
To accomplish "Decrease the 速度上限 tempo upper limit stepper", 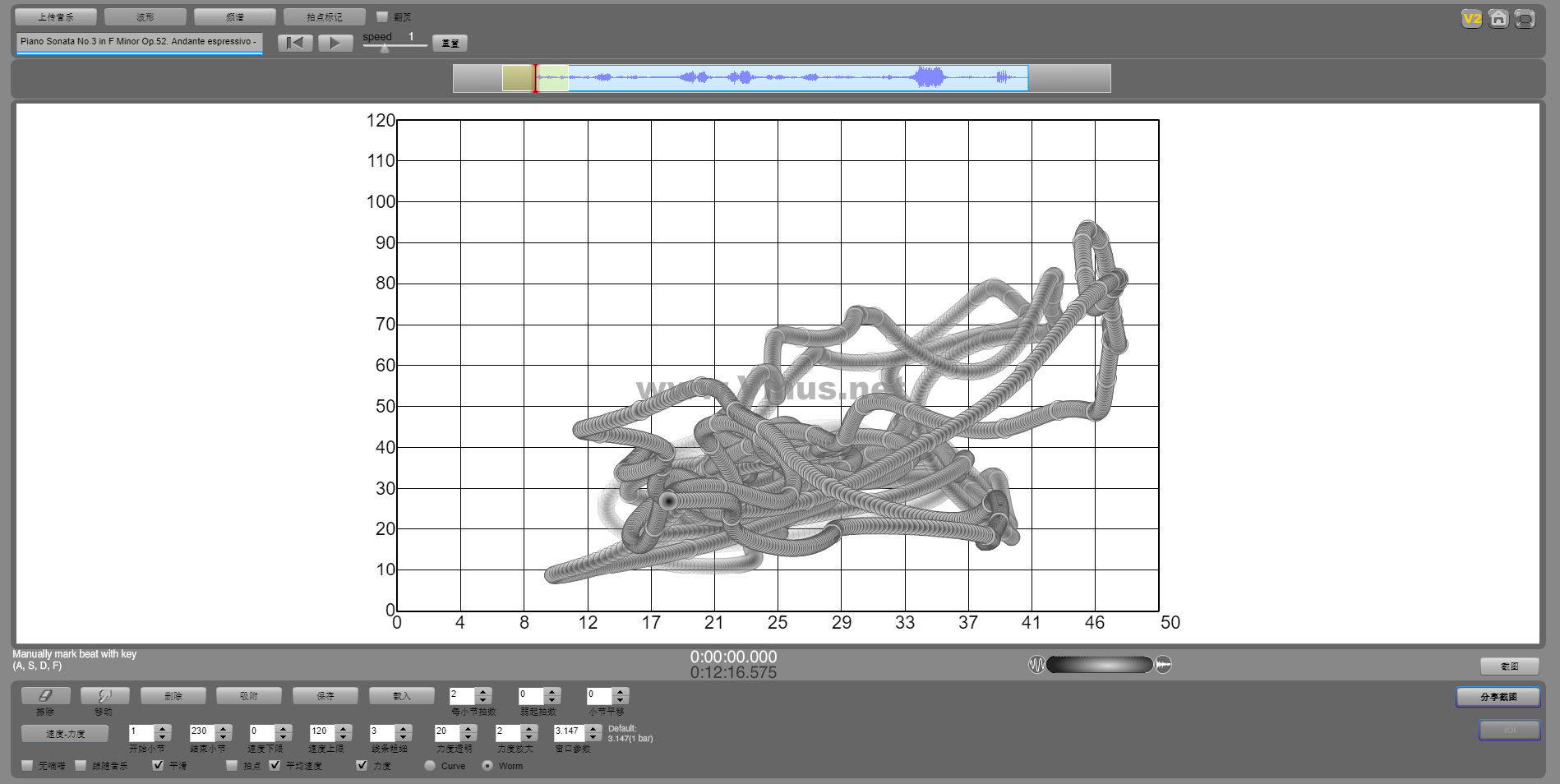I will pyautogui.click(x=344, y=736).
